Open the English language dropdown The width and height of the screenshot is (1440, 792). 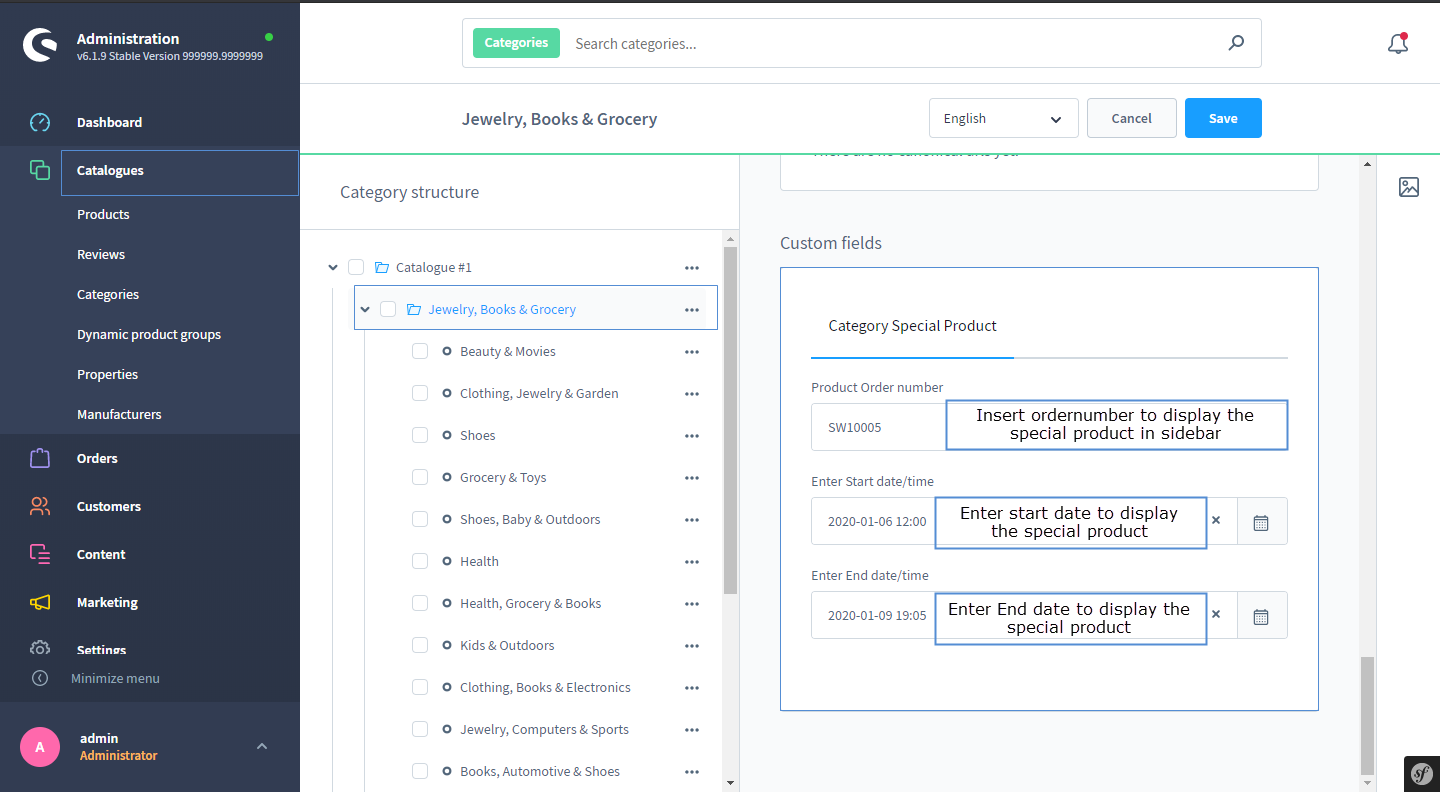coord(1004,118)
